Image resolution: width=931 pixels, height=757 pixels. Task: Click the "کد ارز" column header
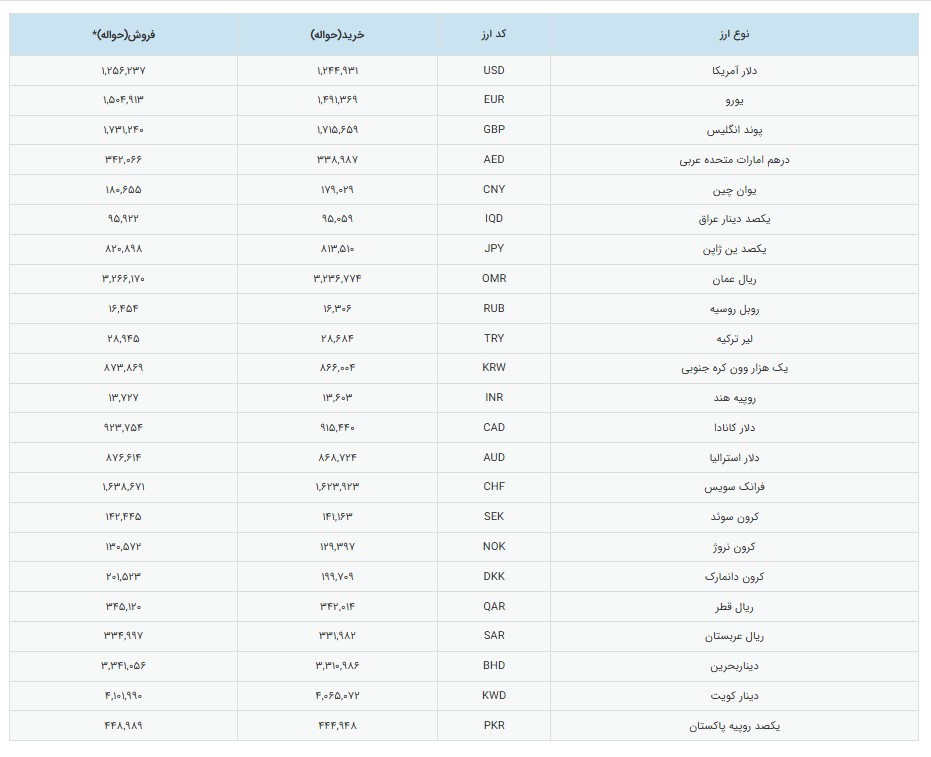(494, 34)
